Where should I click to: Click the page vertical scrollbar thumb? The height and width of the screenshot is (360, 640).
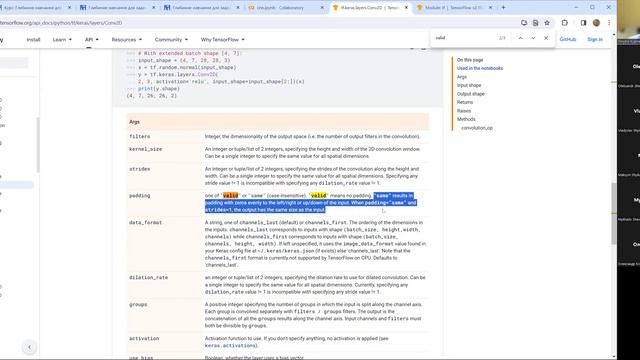(613, 213)
